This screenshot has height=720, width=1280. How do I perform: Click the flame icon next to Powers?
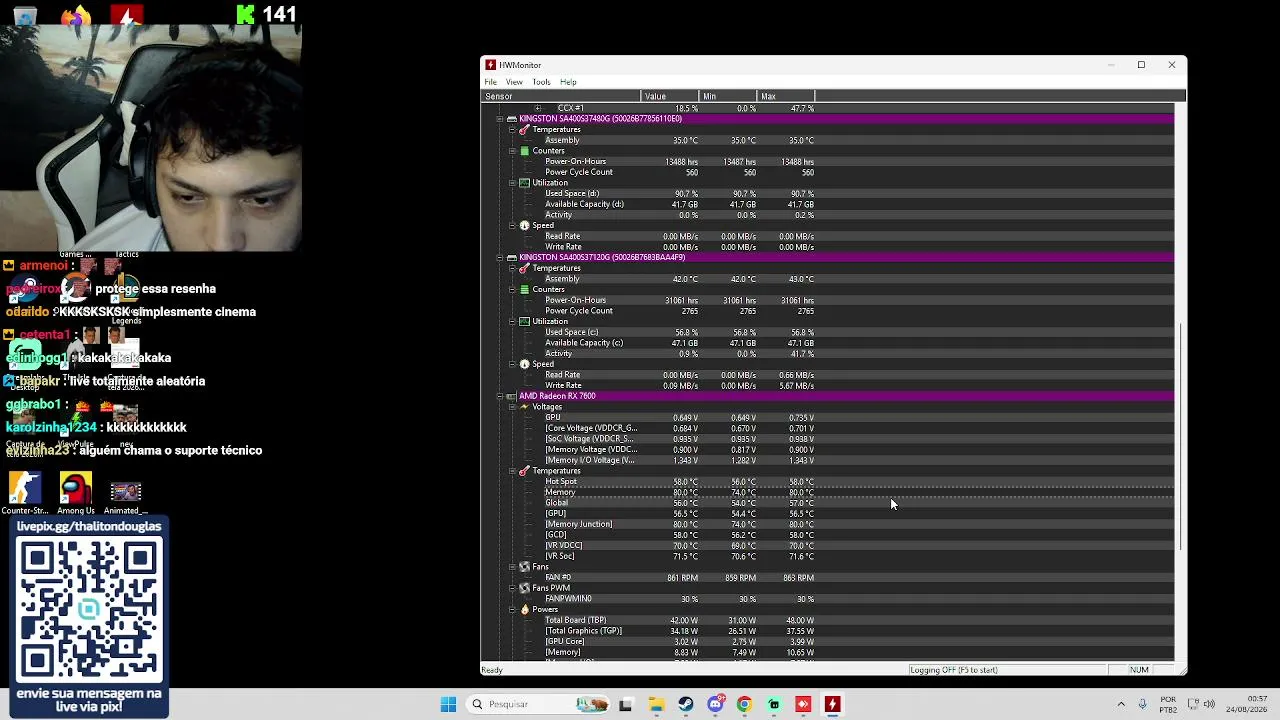click(524, 609)
